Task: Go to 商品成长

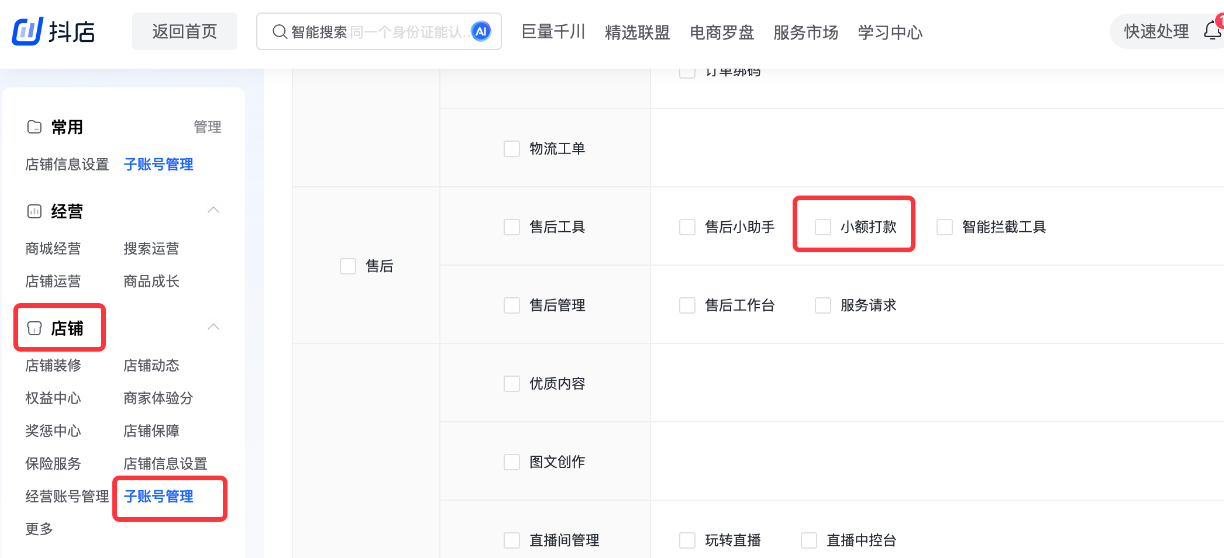Action: click(151, 282)
